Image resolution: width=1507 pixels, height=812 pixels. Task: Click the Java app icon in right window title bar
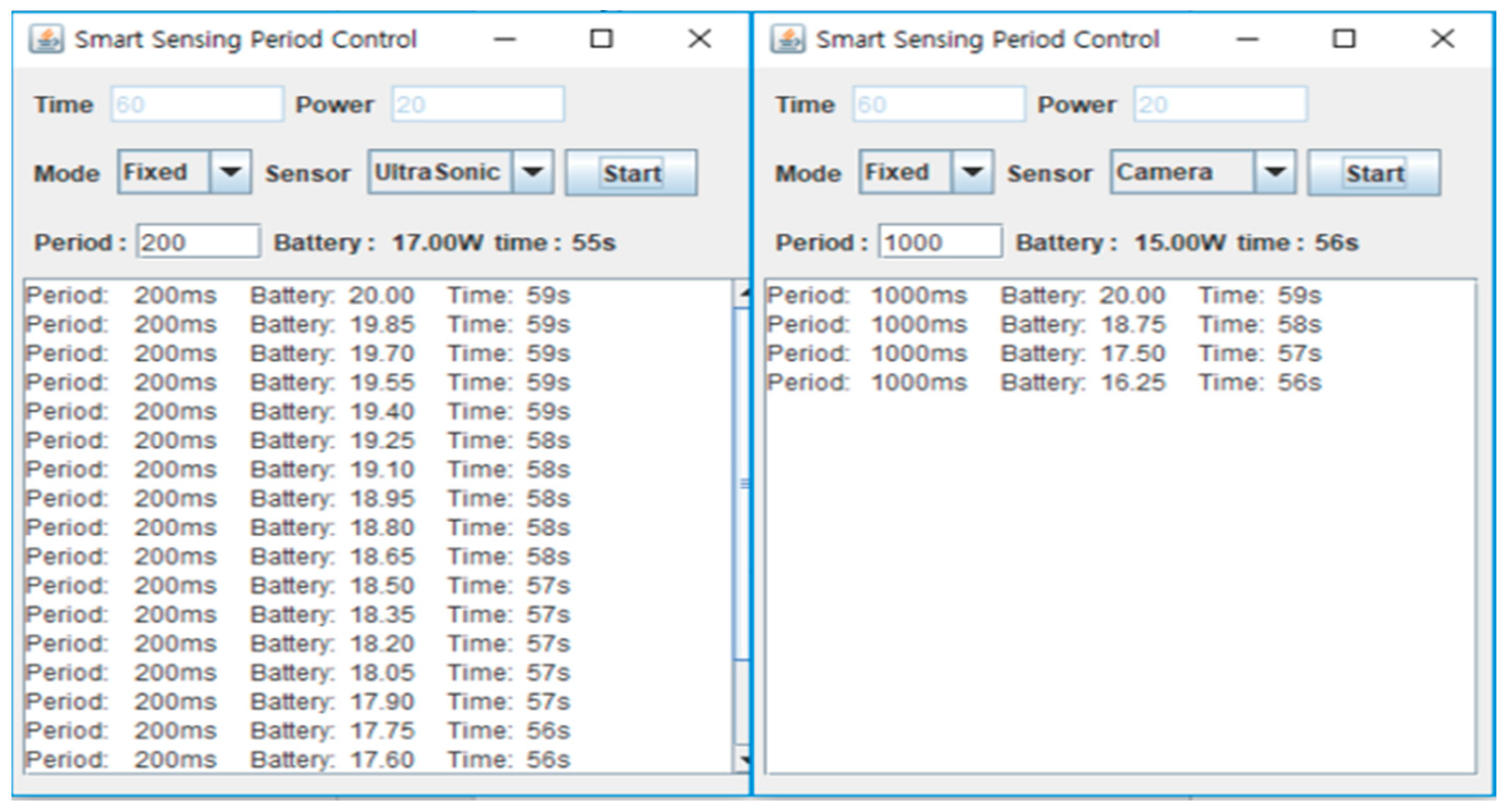coord(788,39)
